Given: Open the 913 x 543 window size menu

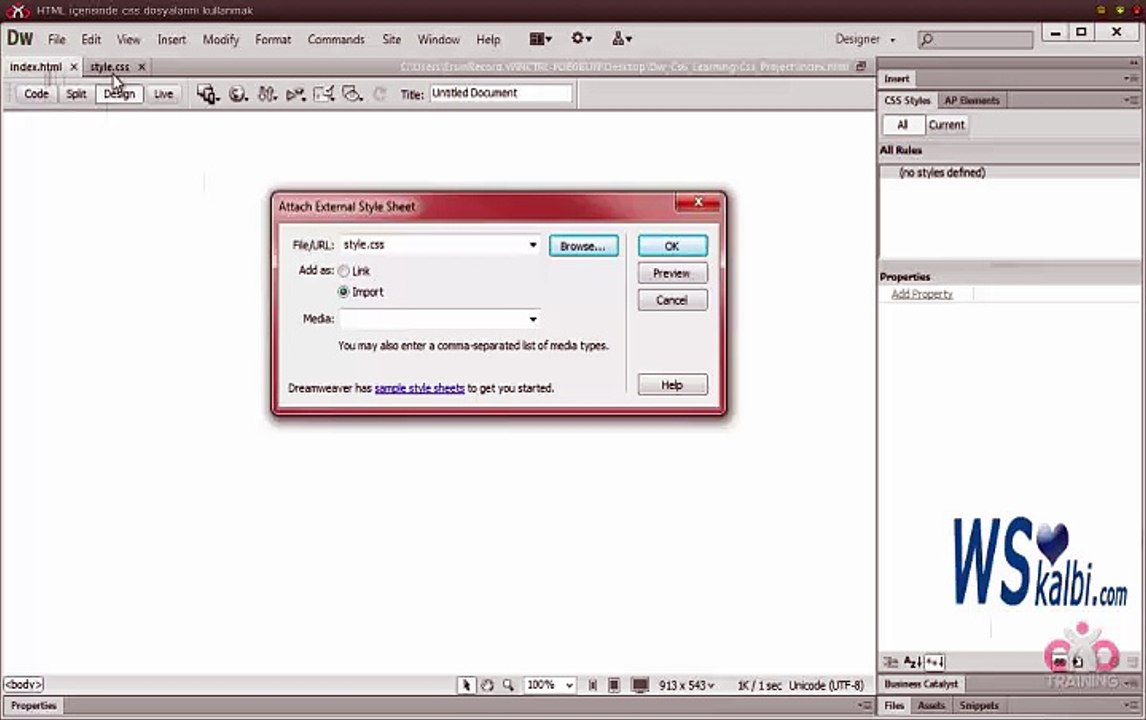Looking at the screenshot, I should (686, 685).
